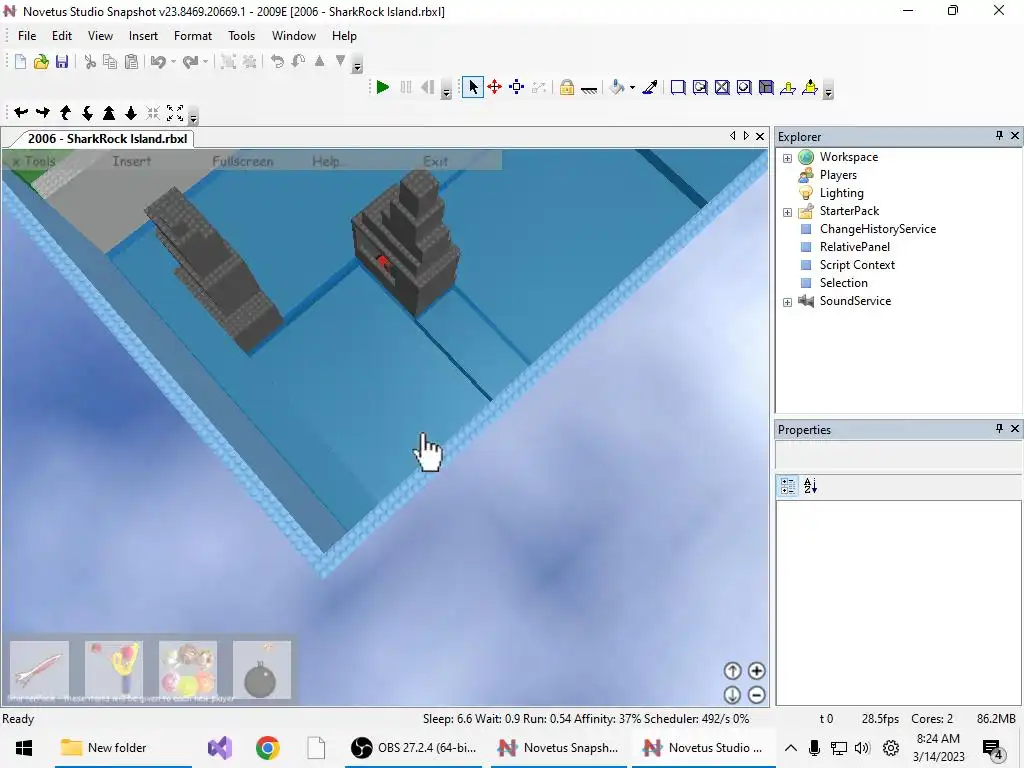This screenshot has height=768, width=1024.
Task: Click the Ungroup selection icon
Action: [249, 62]
